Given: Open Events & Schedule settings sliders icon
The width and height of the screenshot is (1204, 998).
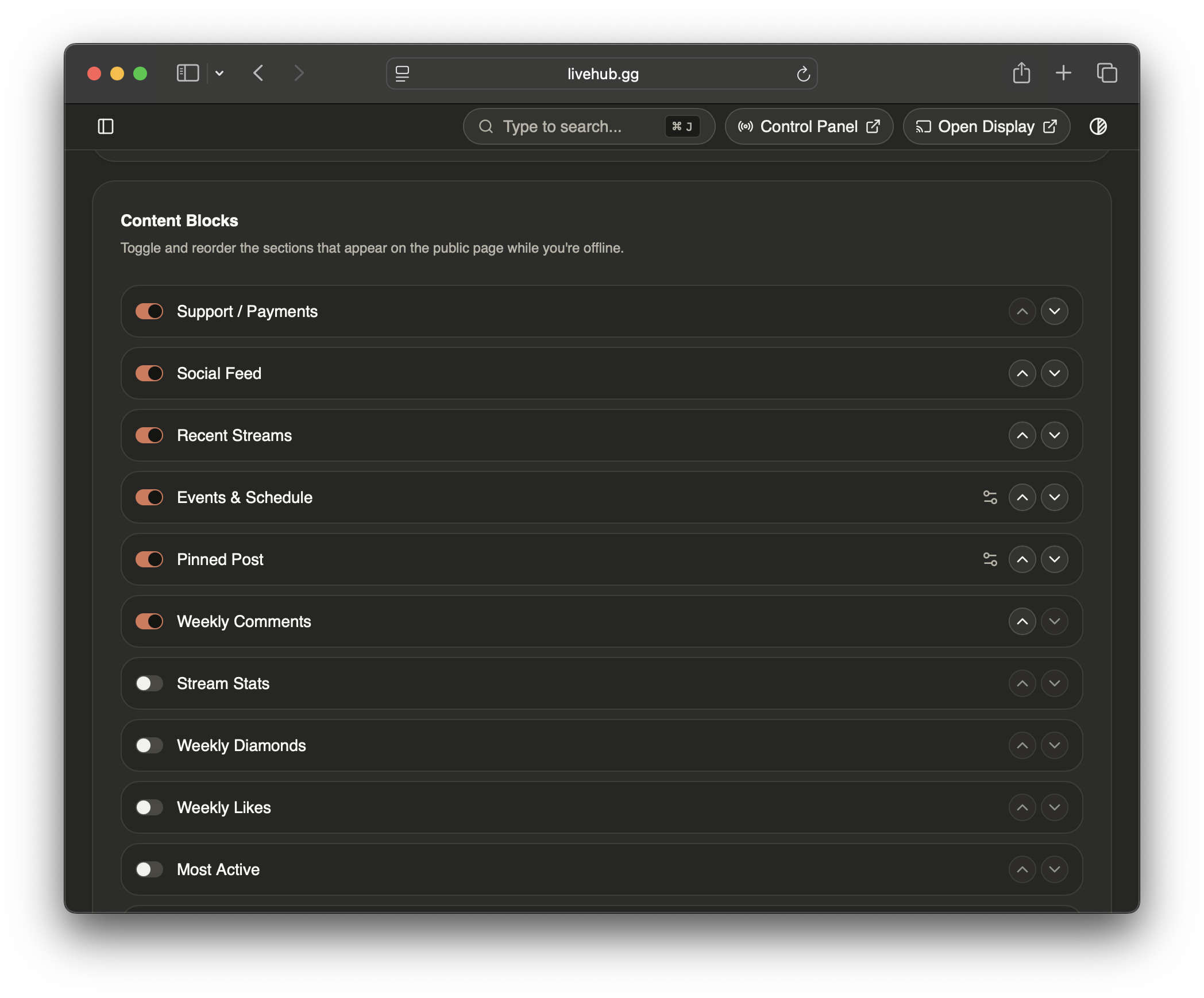Looking at the screenshot, I should pos(990,497).
